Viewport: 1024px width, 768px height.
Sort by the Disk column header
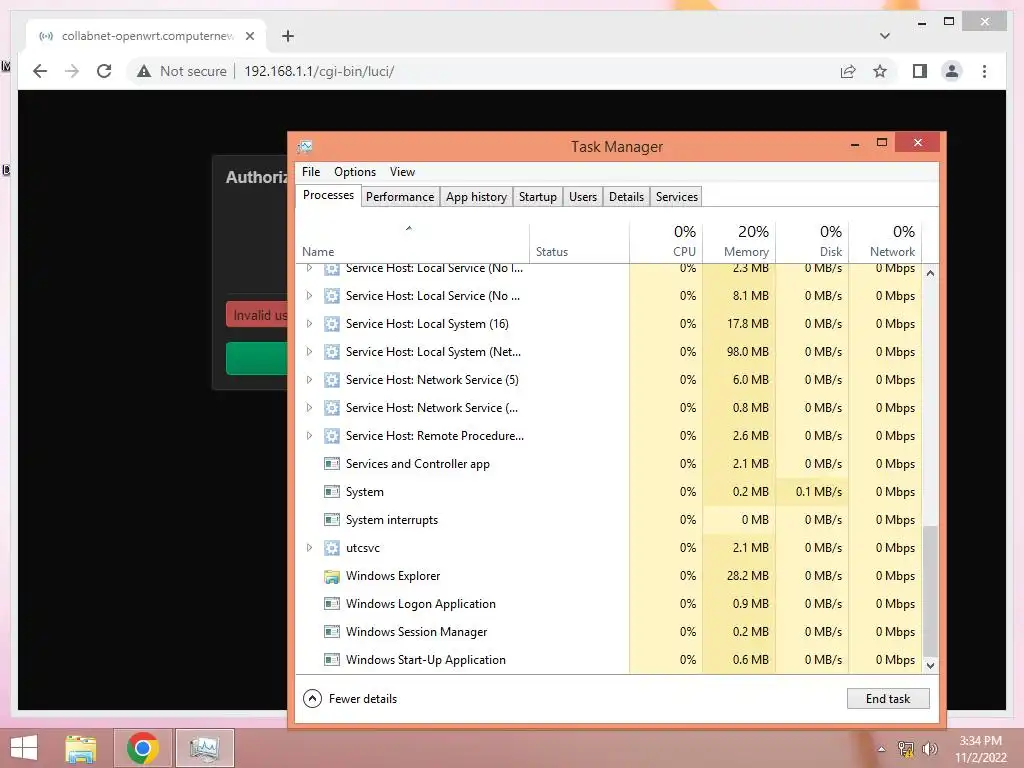coord(812,242)
